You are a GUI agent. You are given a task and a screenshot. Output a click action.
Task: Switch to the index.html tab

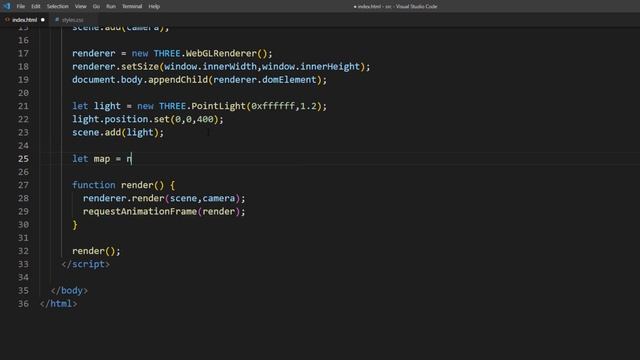(x=24, y=20)
